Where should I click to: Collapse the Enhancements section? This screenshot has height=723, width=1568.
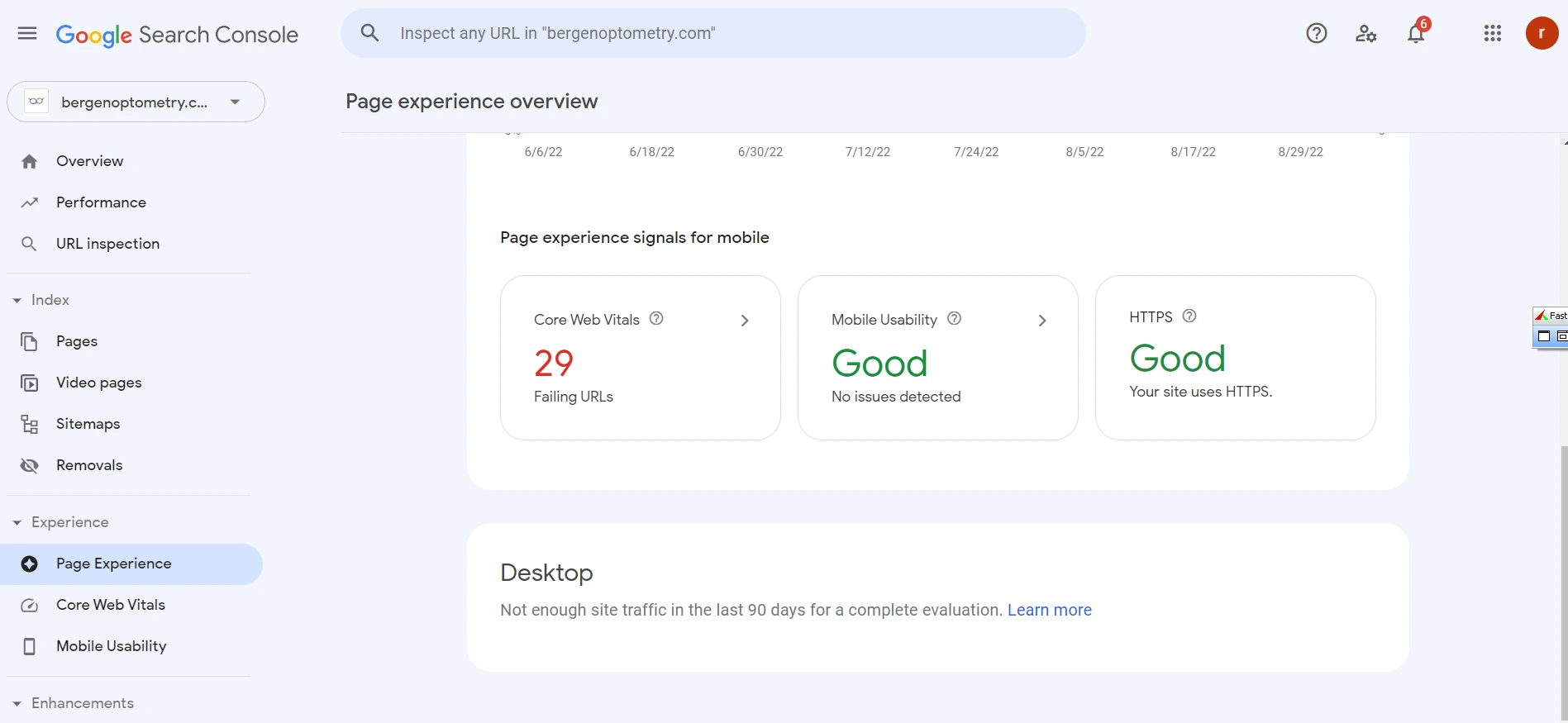click(x=17, y=703)
